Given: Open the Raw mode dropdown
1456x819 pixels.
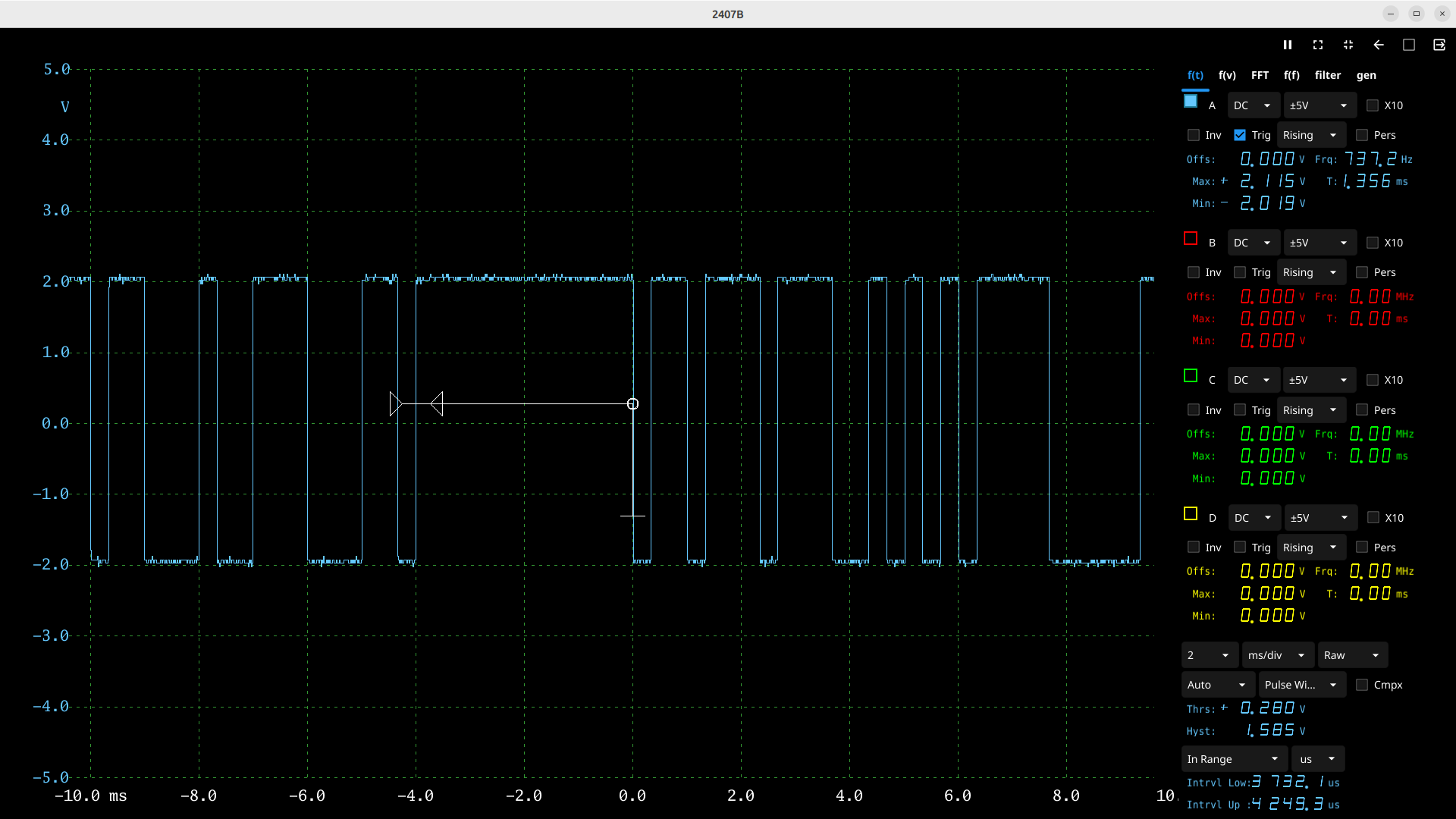Looking at the screenshot, I should (1352, 655).
